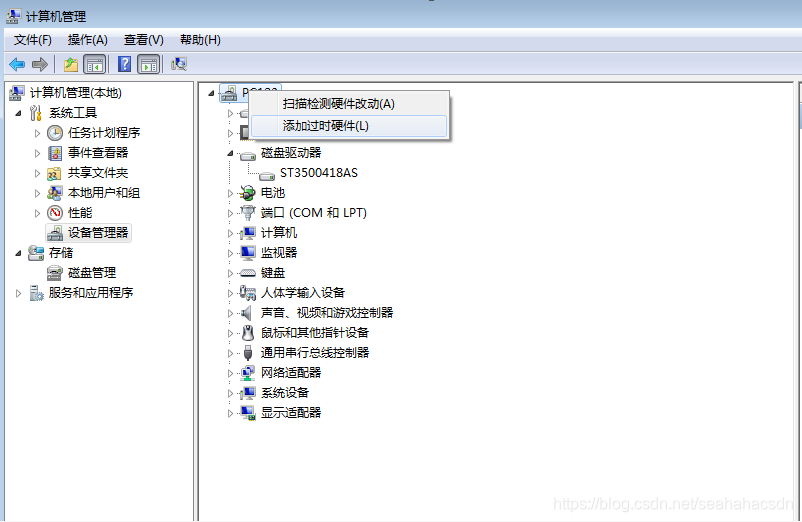Toggle the Show/Hide Console Tree icon

pyautogui.click(x=95, y=64)
